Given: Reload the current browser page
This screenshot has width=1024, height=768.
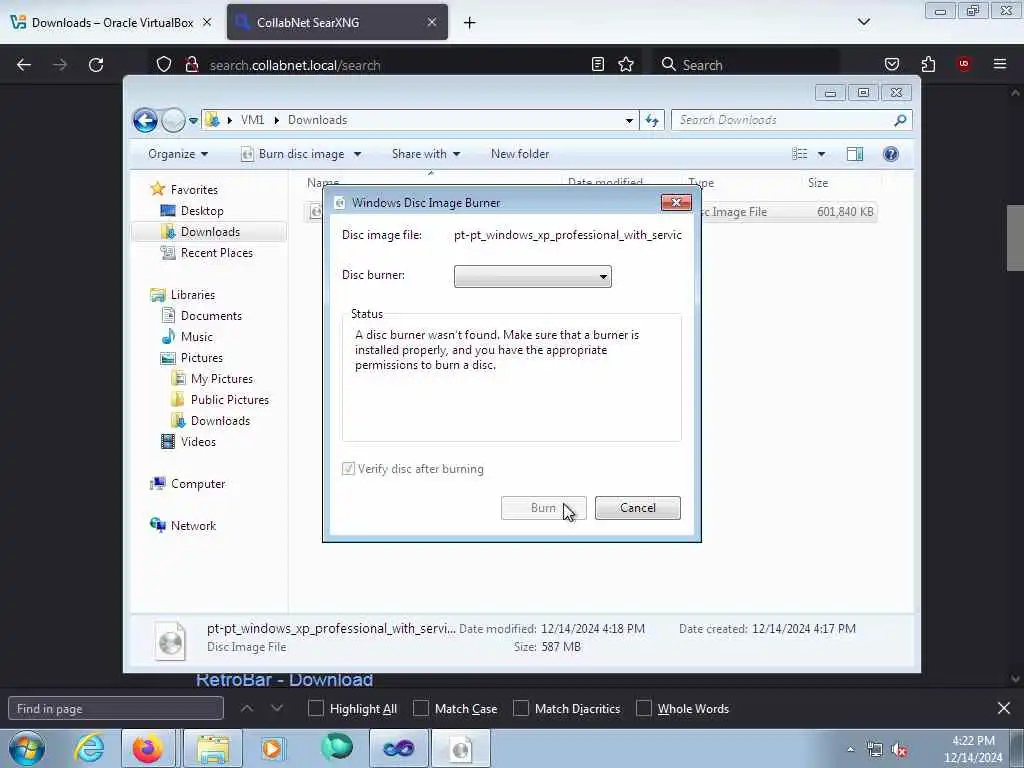Looking at the screenshot, I should click(x=96, y=65).
